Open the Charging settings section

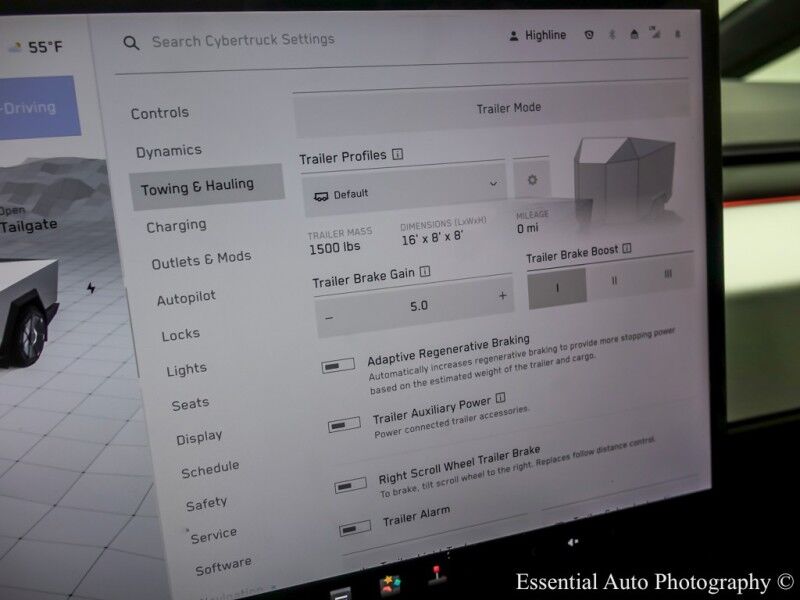[x=176, y=227]
